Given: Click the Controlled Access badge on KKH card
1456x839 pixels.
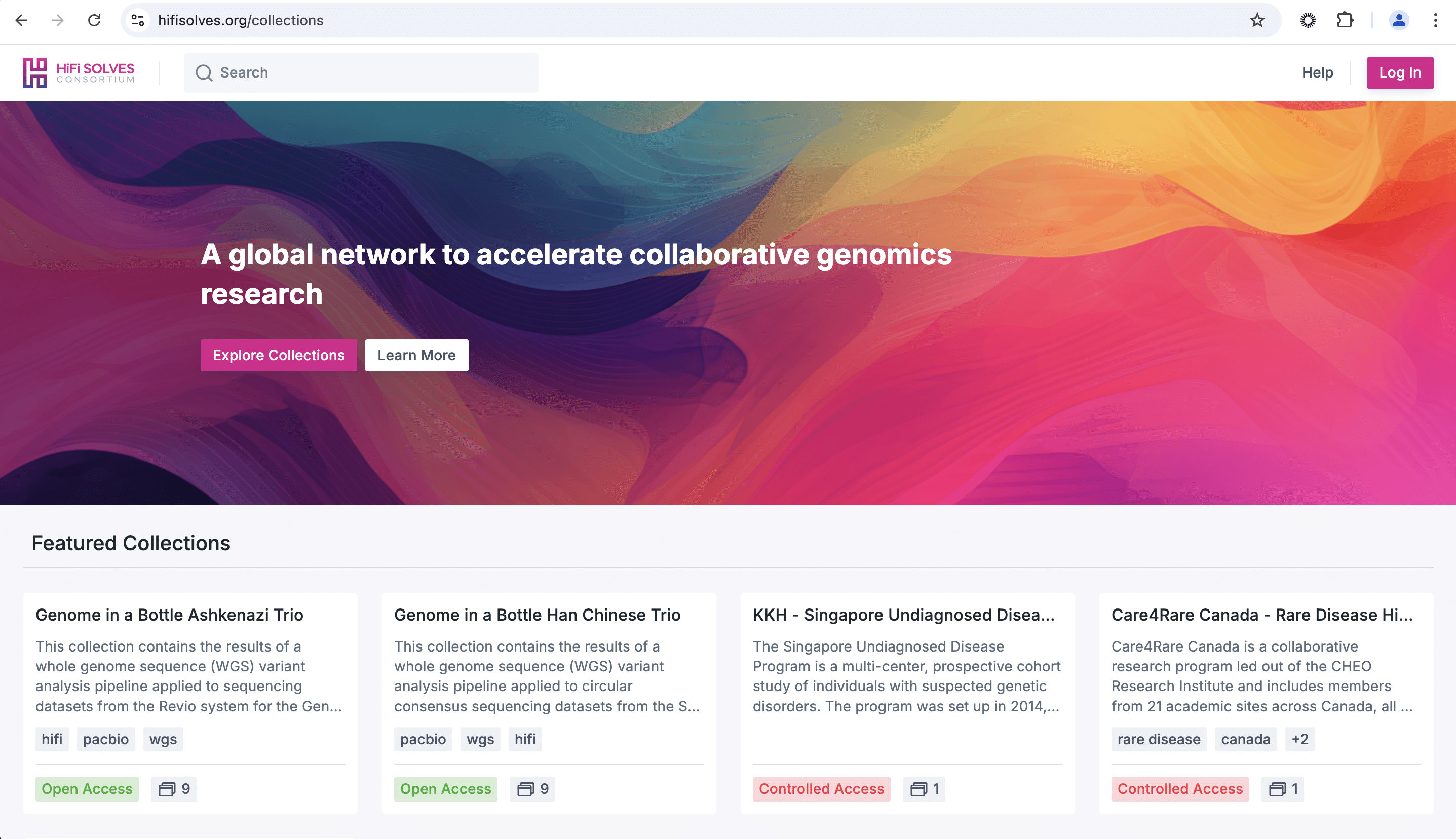Looking at the screenshot, I should 821,789.
